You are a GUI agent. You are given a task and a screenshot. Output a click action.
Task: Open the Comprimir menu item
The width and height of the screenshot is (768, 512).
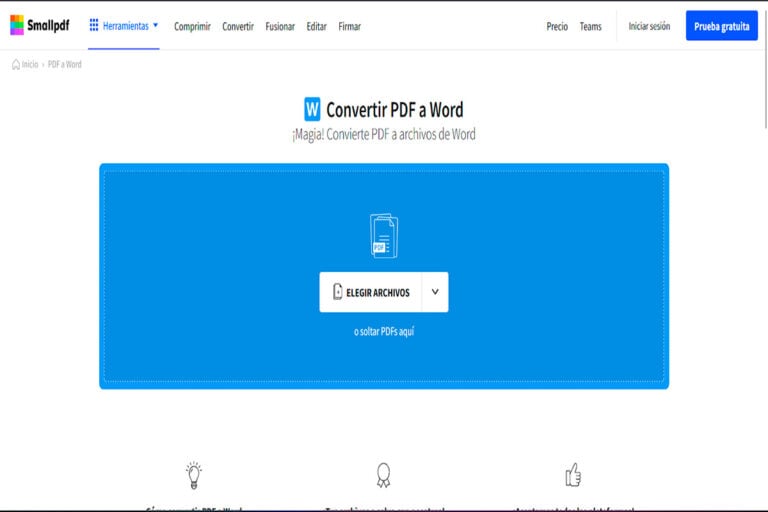[x=192, y=26]
